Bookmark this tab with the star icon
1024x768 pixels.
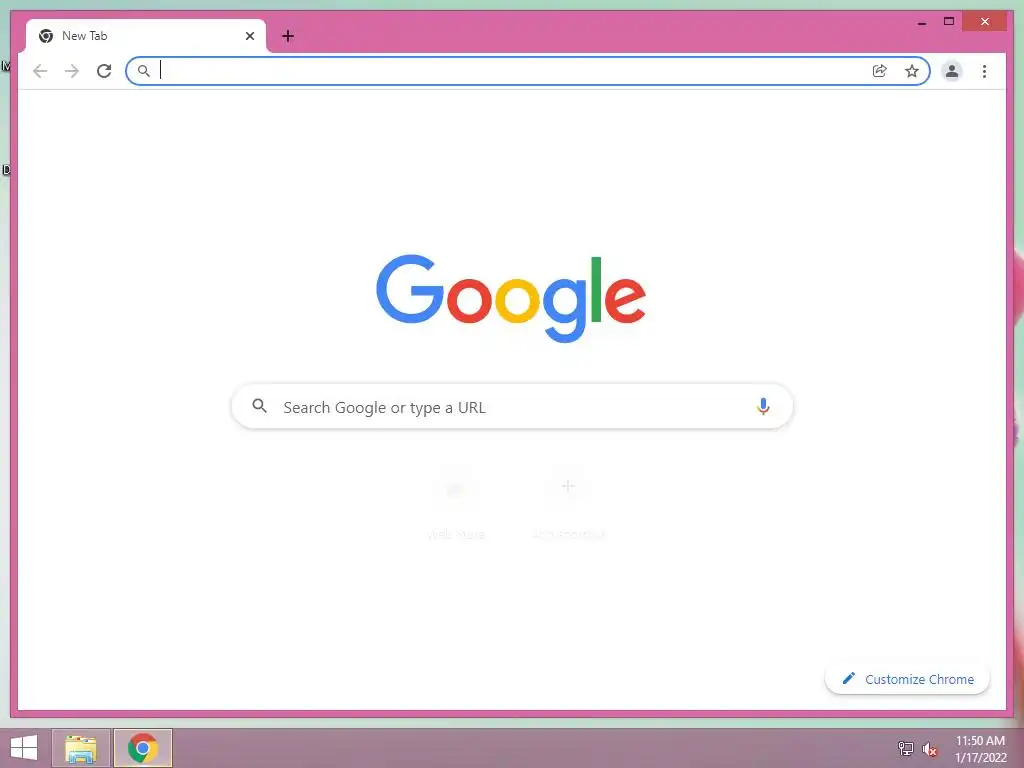click(x=912, y=71)
